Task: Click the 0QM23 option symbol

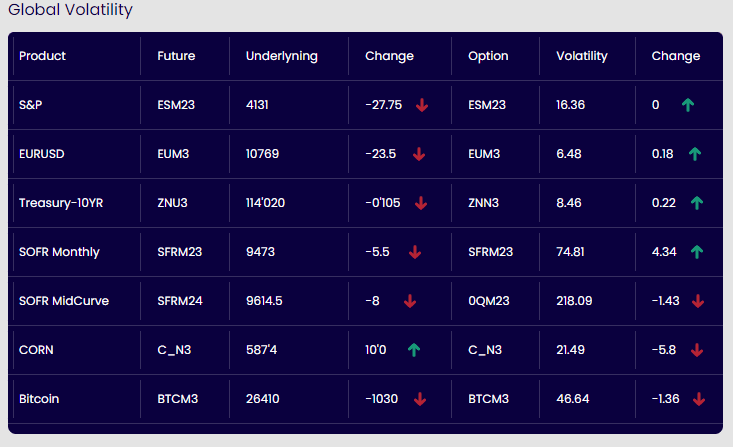Action: click(x=489, y=301)
